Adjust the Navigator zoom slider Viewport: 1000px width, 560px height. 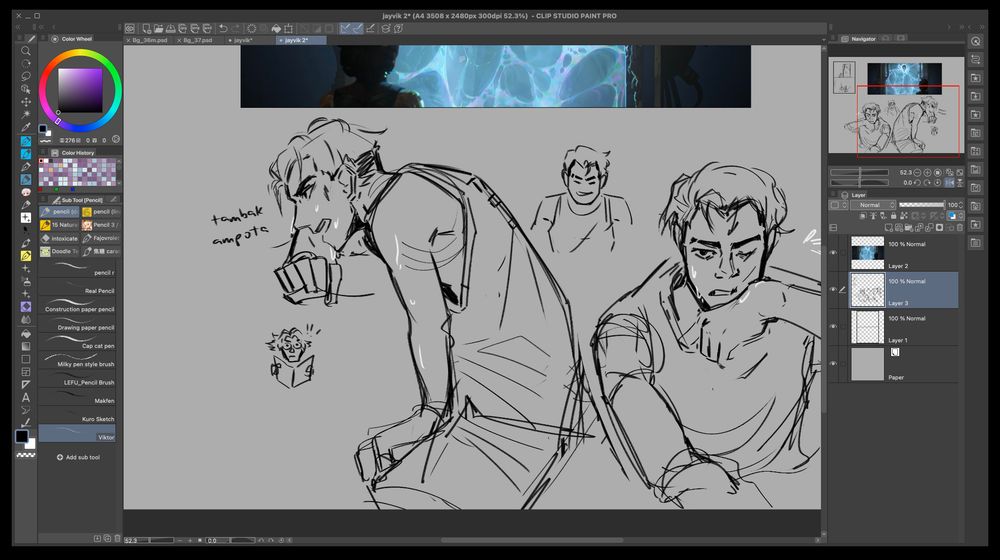(x=859, y=172)
